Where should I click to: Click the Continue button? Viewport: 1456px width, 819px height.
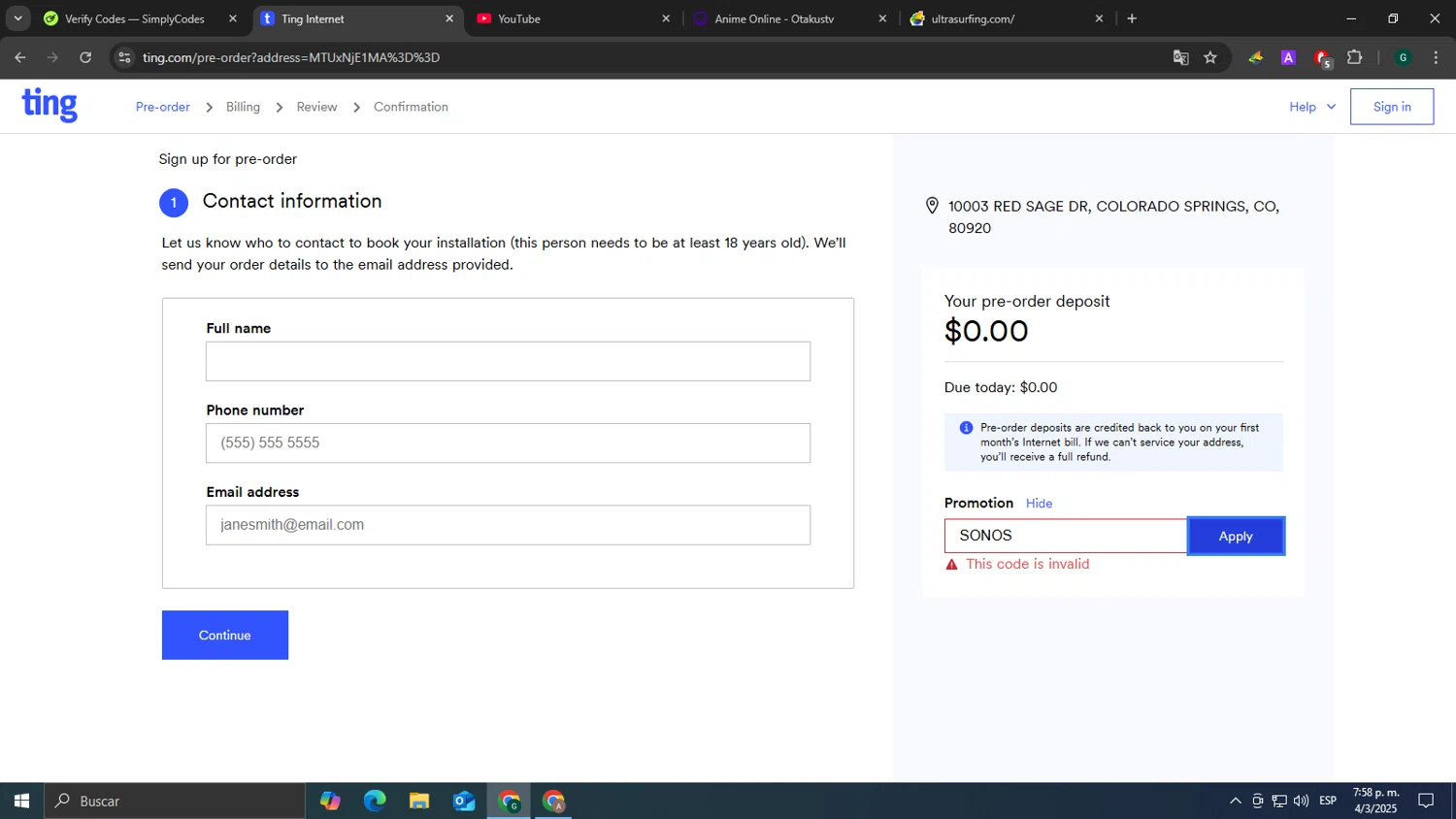225,635
